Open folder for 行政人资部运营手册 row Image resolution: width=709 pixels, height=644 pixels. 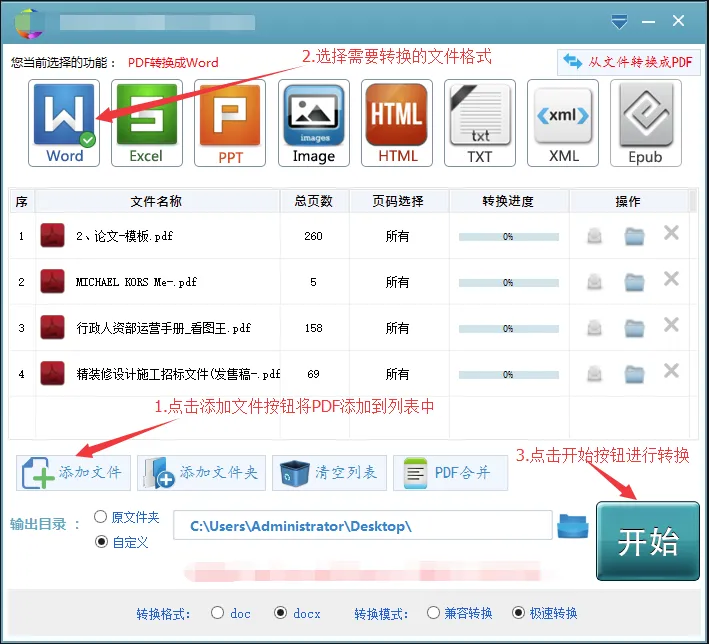pyautogui.click(x=634, y=328)
